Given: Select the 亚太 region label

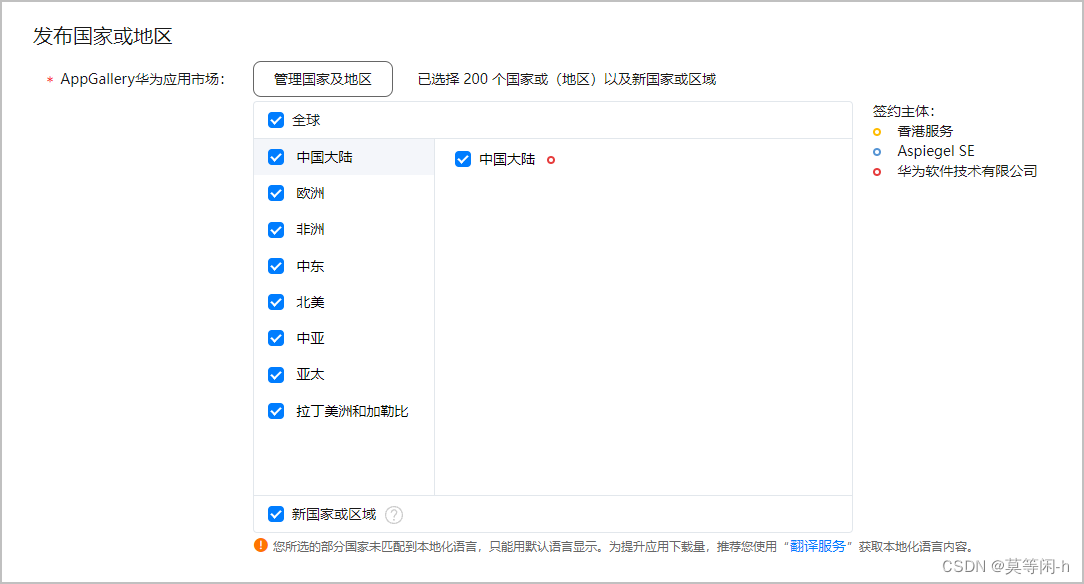Looking at the screenshot, I should tap(310, 375).
